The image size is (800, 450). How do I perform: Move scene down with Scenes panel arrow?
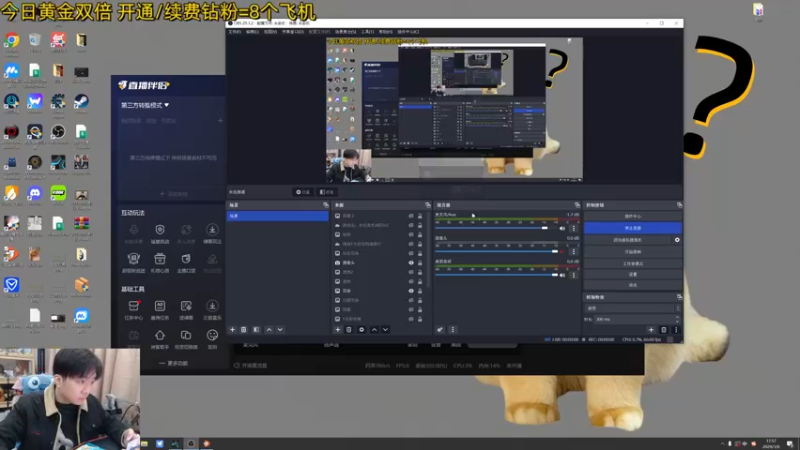(x=280, y=330)
